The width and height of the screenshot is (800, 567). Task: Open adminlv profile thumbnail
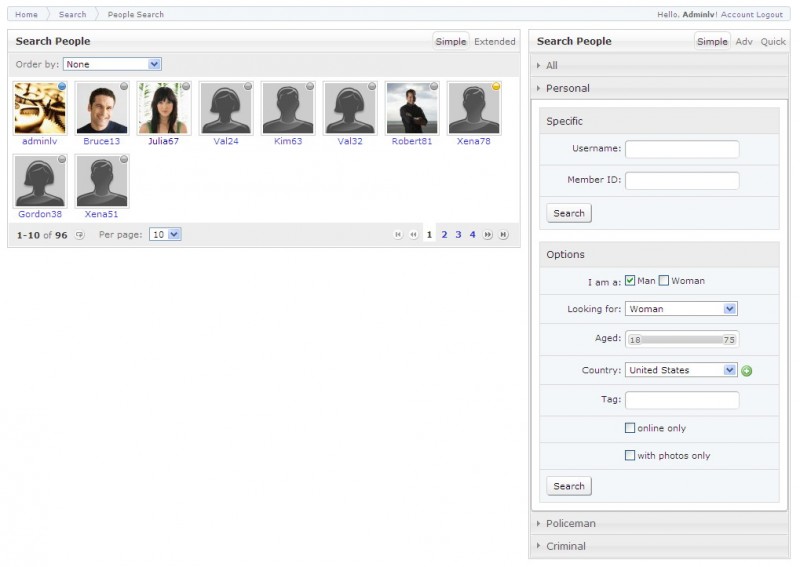40,108
